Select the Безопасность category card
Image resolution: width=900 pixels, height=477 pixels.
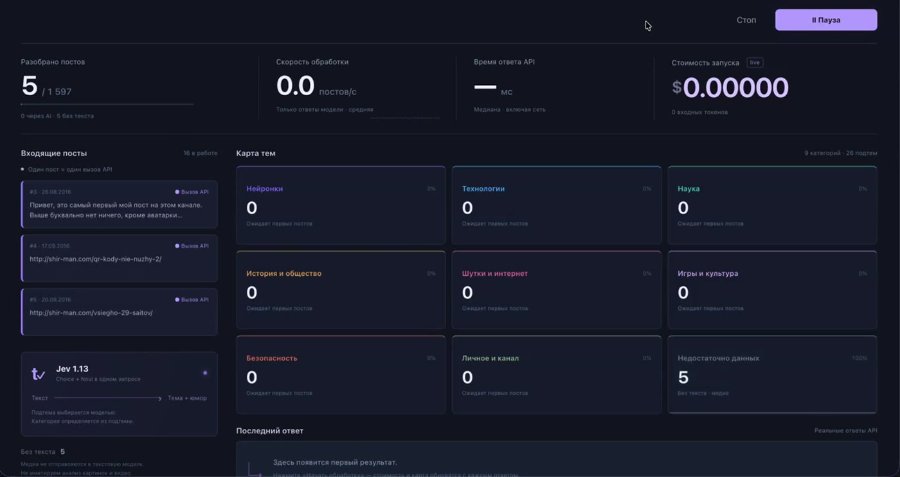(341, 375)
